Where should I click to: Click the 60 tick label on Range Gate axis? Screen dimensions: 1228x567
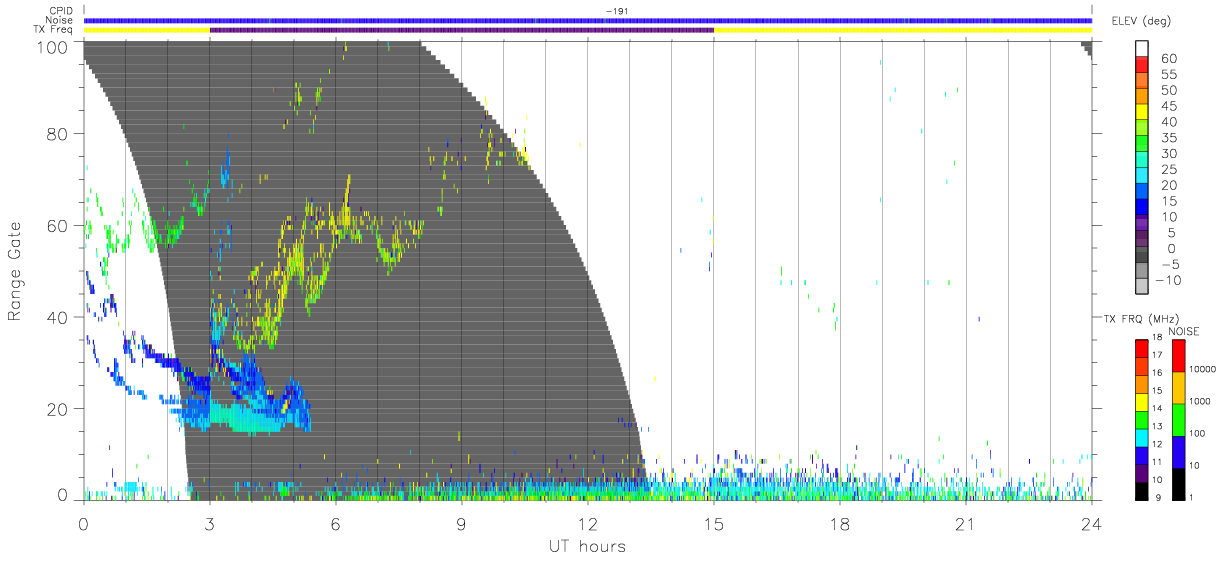(x=57, y=226)
